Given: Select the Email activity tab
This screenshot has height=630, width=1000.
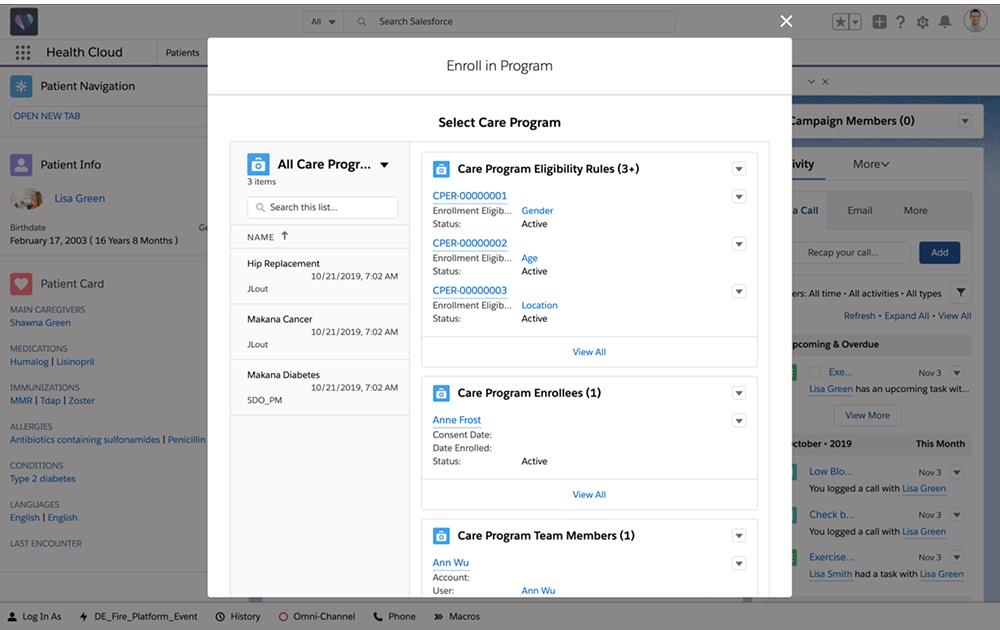Looking at the screenshot, I should [x=860, y=210].
